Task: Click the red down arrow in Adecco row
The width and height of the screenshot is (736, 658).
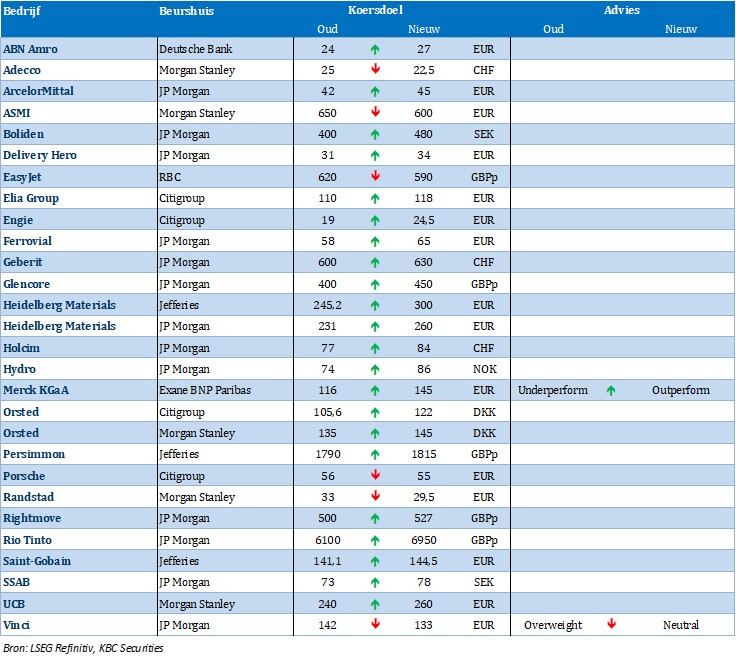Action: 375,69
